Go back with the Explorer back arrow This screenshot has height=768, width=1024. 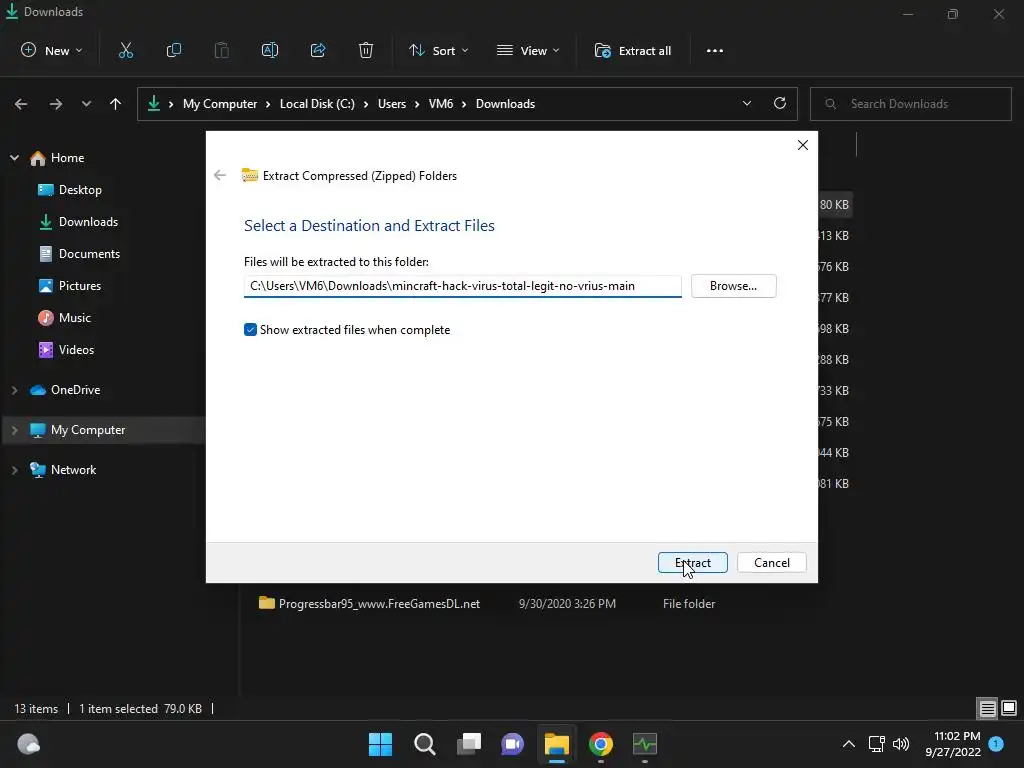(x=21, y=104)
